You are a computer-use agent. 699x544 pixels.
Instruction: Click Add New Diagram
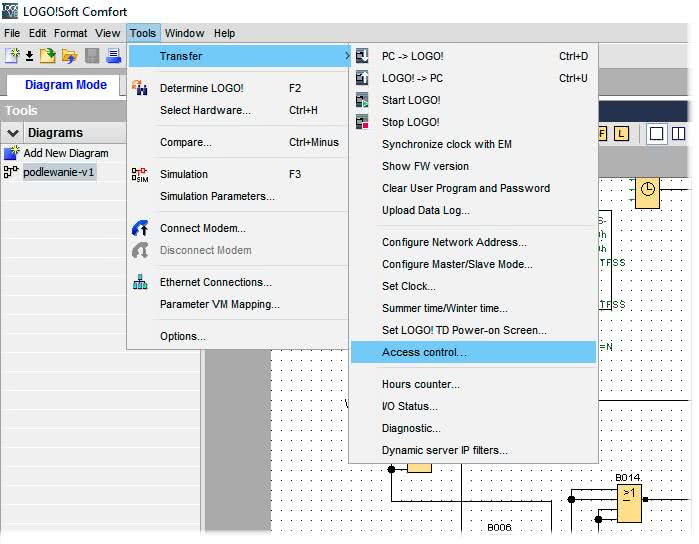coord(66,153)
